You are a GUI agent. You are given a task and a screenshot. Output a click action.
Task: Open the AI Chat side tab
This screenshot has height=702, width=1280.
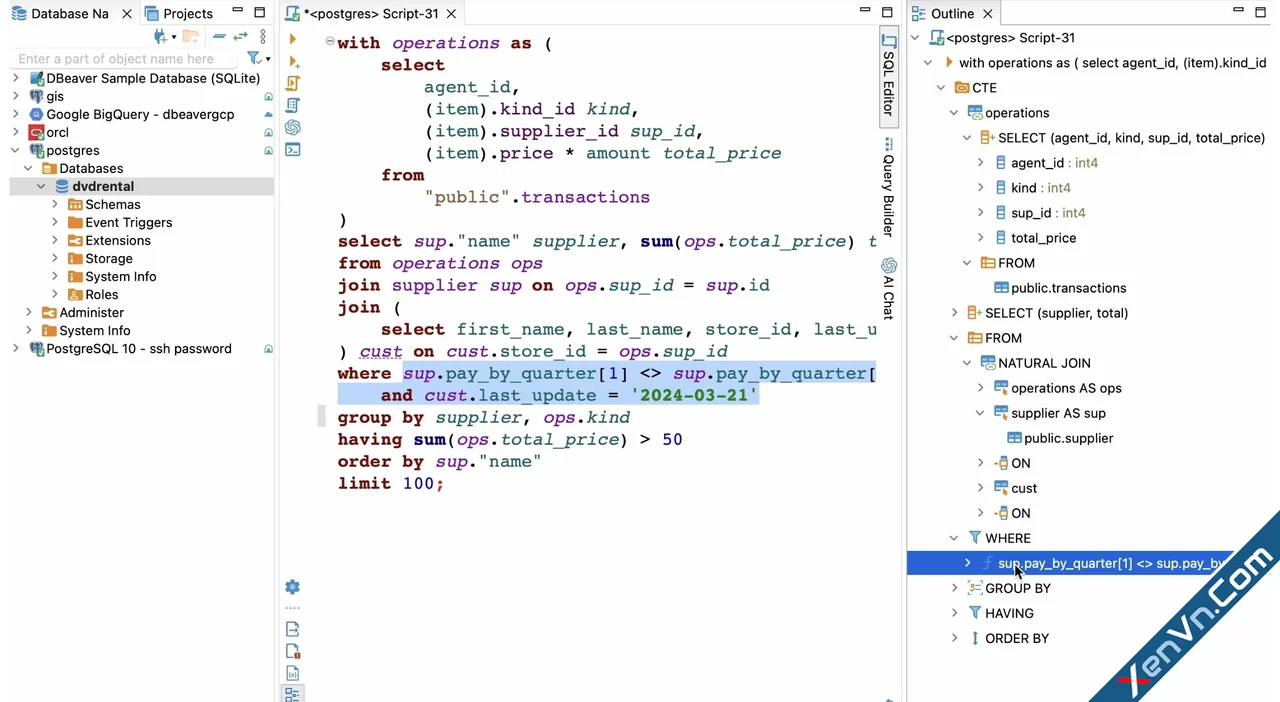(x=888, y=289)
